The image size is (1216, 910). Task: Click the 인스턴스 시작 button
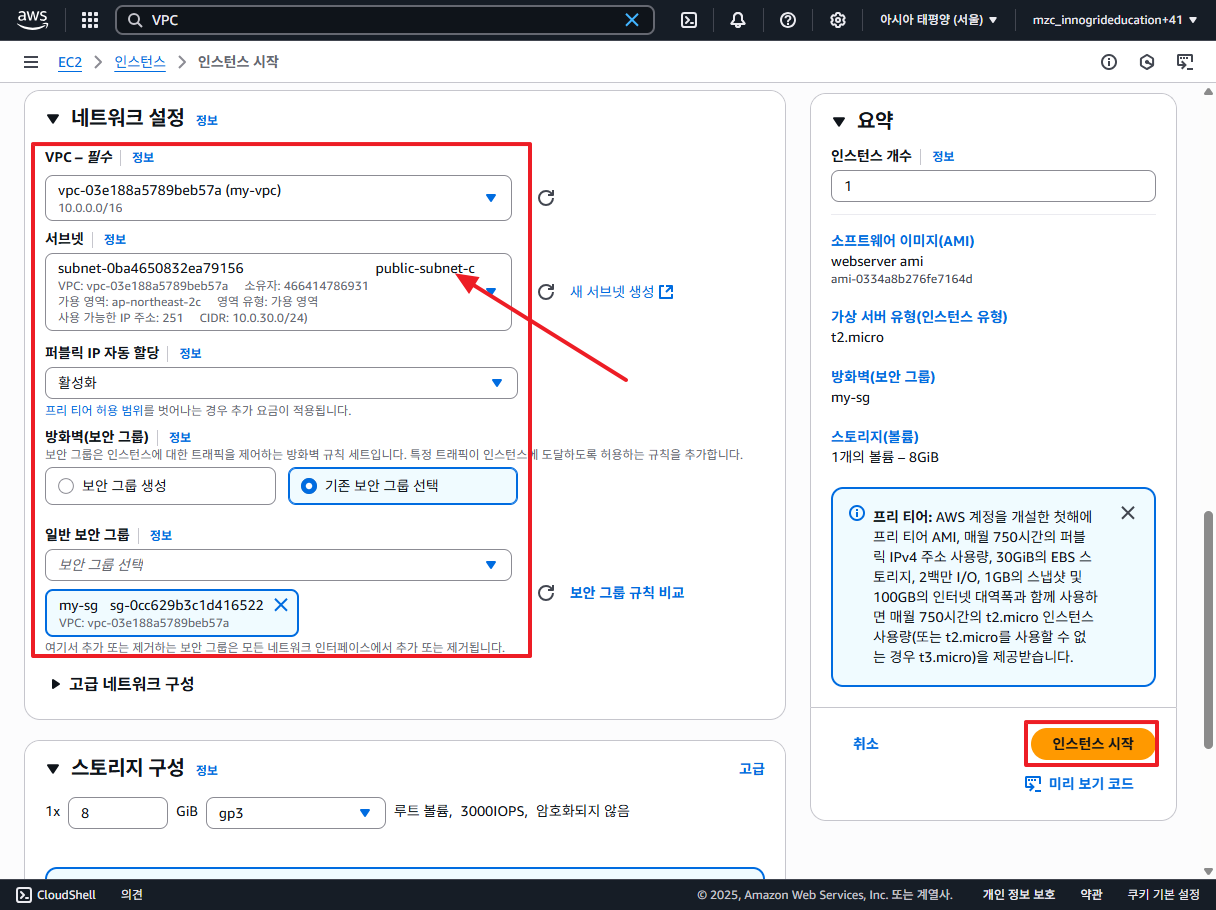point(1093,744)
